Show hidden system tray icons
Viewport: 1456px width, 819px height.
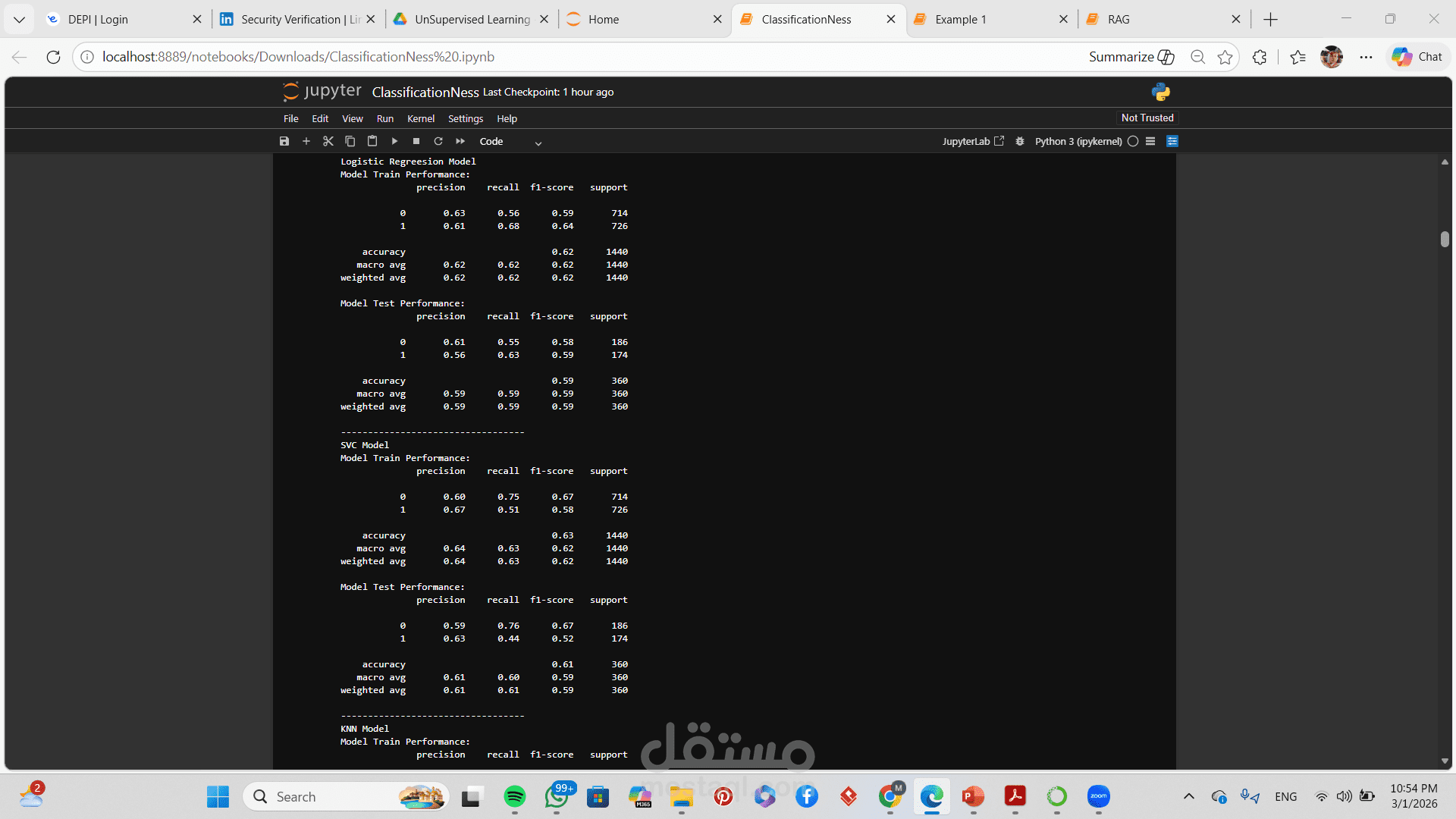point(1189,796)
